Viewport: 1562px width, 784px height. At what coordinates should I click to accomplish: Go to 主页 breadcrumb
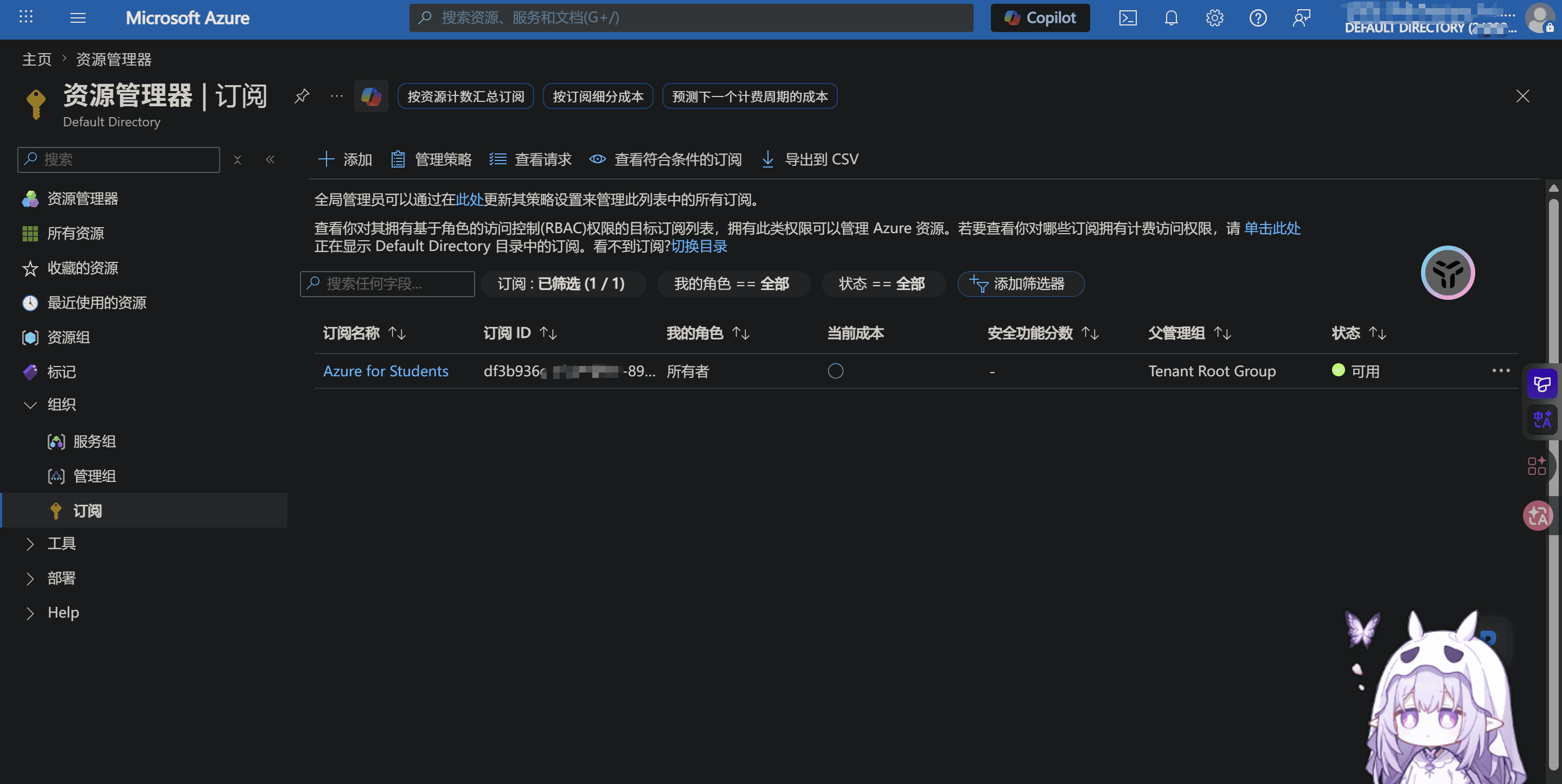point(37,60)
